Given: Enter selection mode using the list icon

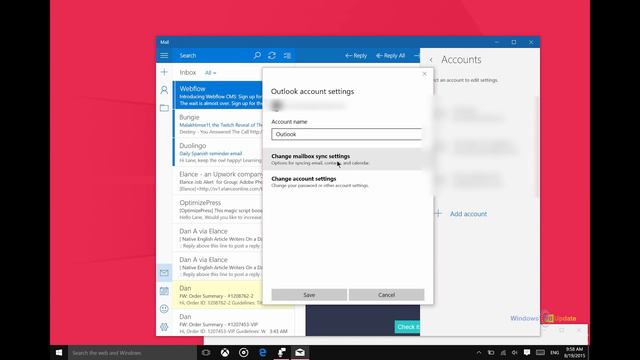Looking at the screenshot, I should click(x=287, y=56).
